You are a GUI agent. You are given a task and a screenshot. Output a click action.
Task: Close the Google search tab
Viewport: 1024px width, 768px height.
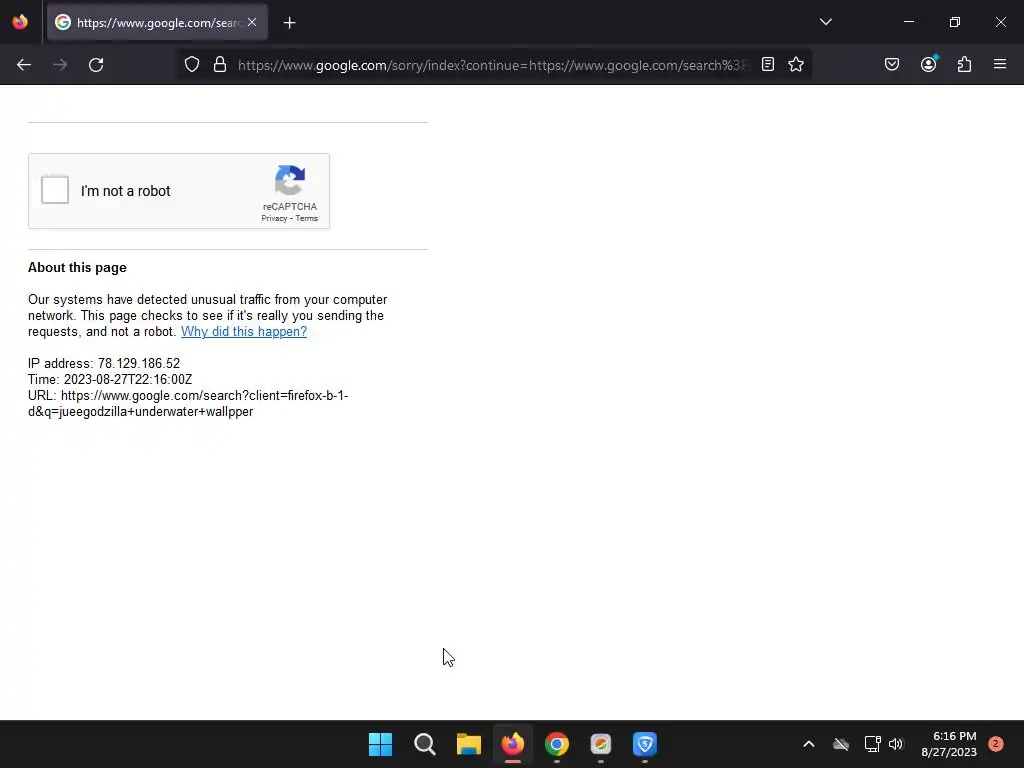pos(252,22)
